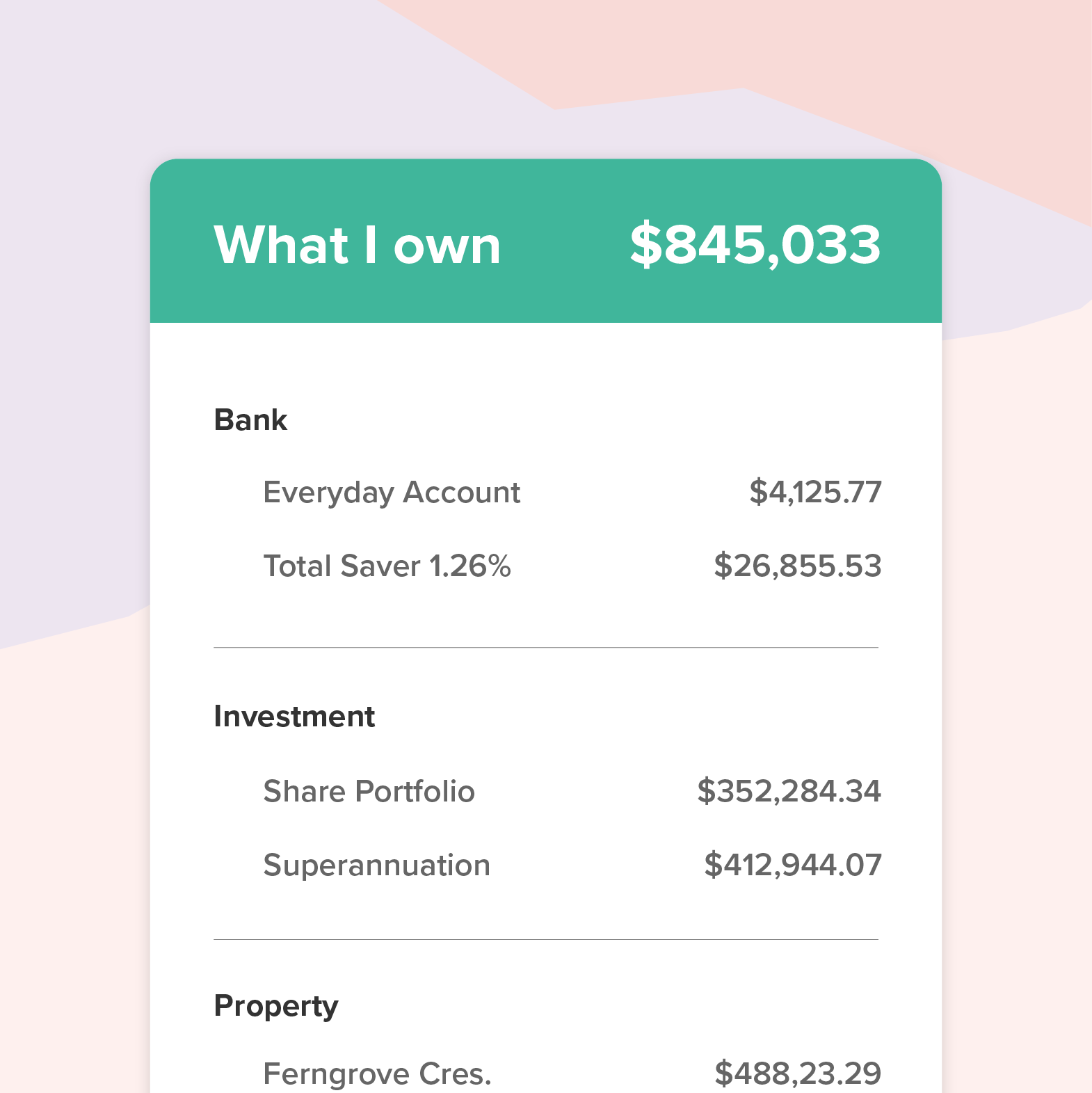
Task: Click the divider below the Bank section
Action: coord(546,647)
